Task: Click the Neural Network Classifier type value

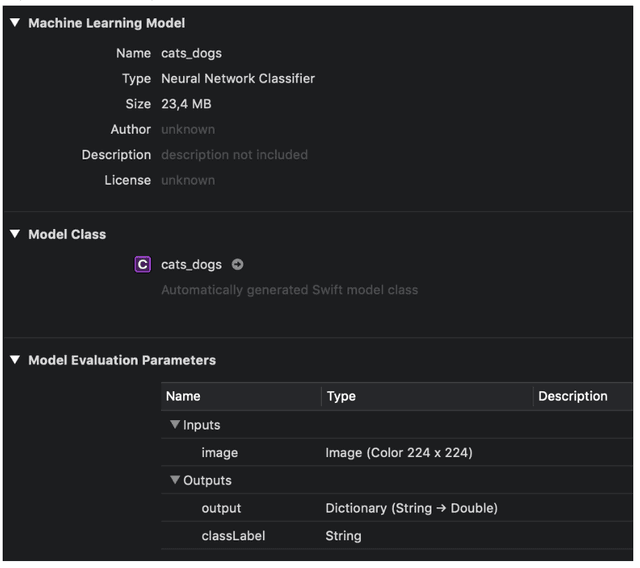Action: 238,78
